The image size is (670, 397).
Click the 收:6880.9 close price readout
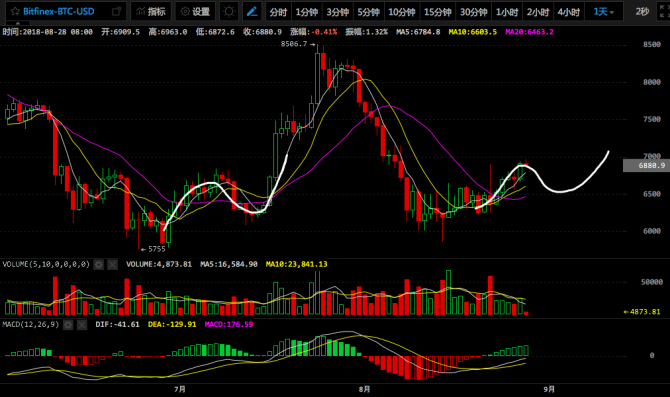tap(262, 32)
